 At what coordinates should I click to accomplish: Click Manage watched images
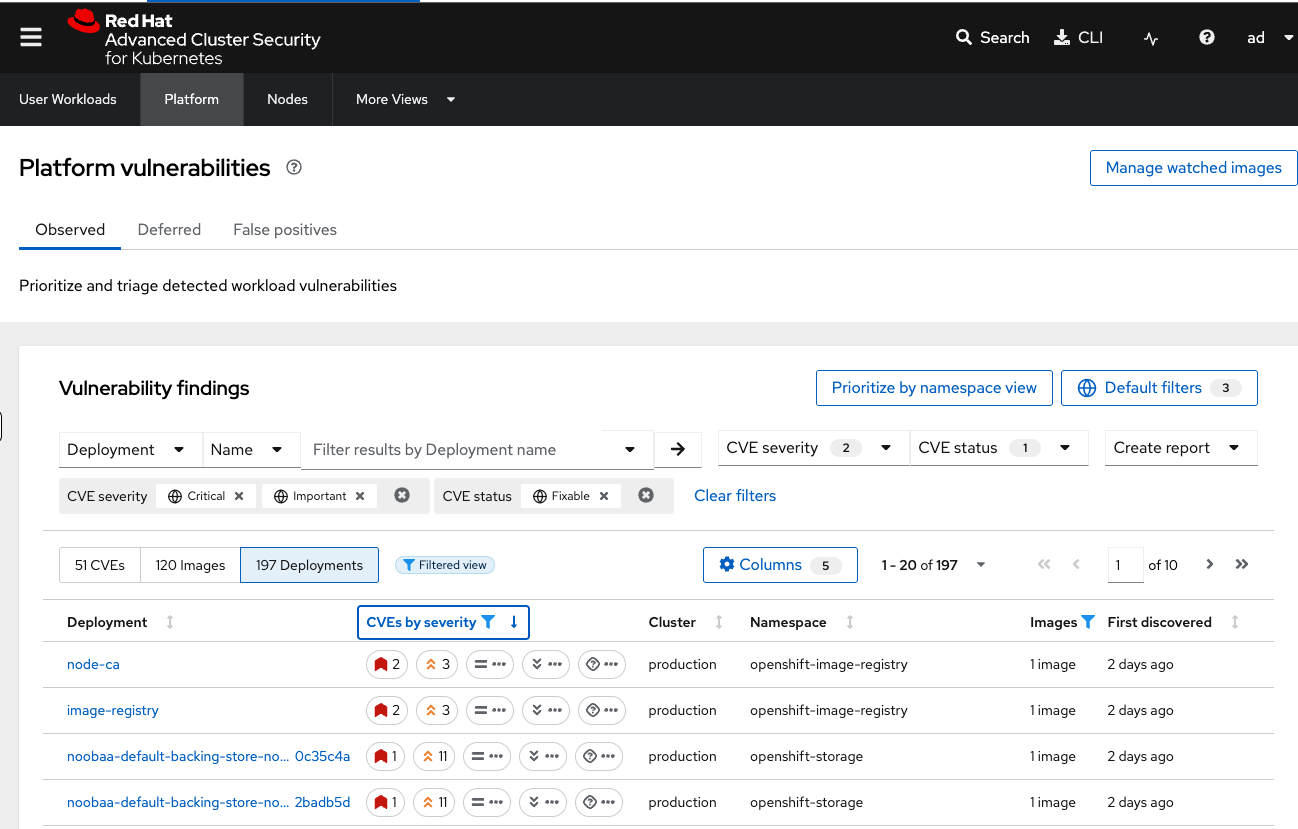(x=1193, y=167)
